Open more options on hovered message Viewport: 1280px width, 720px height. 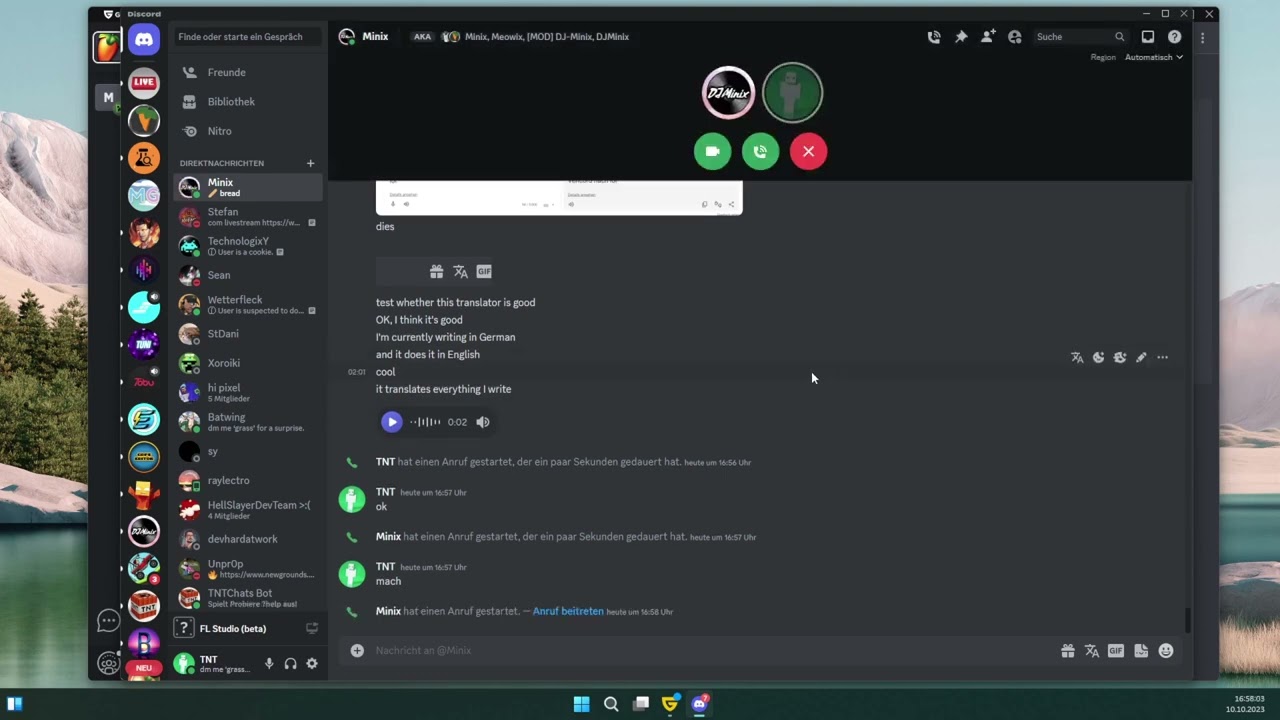click(1162, 357)
